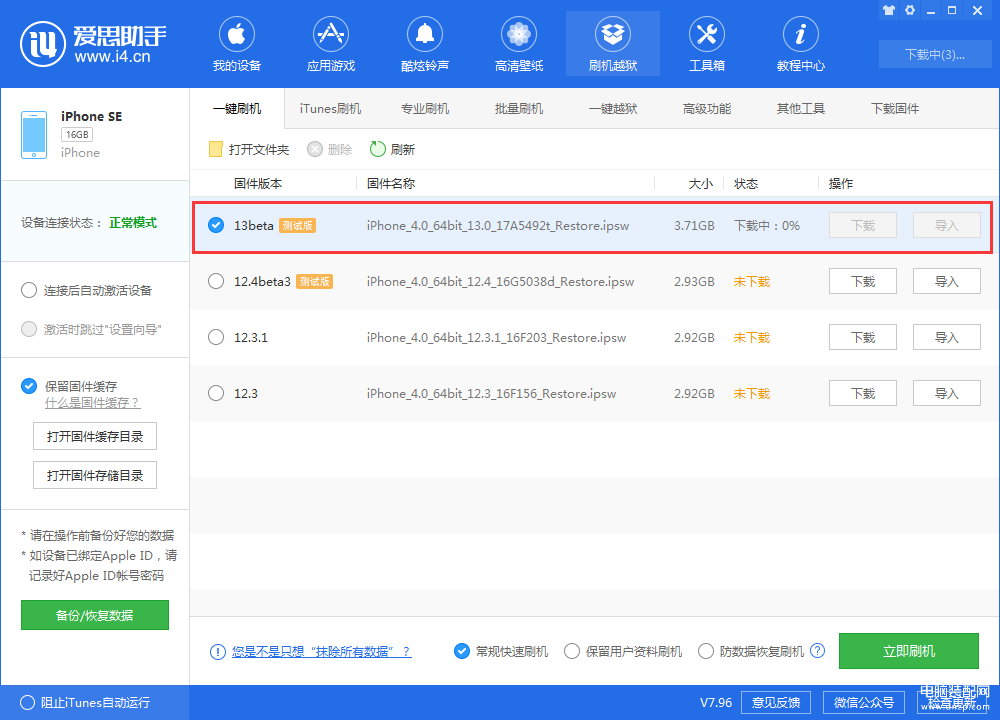The width and height of the screenshot is (1000, 720).
Task: Click the iPhone SE device thumbnail
Action: (34, 135)
